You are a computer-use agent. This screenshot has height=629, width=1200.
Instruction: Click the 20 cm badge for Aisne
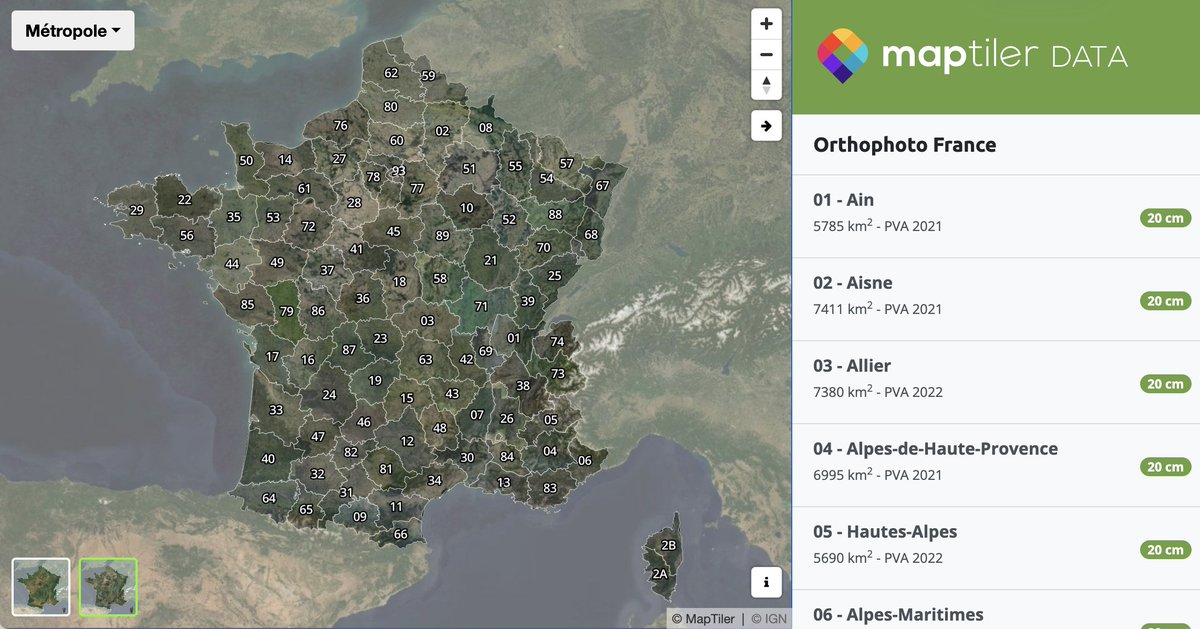1166,301
